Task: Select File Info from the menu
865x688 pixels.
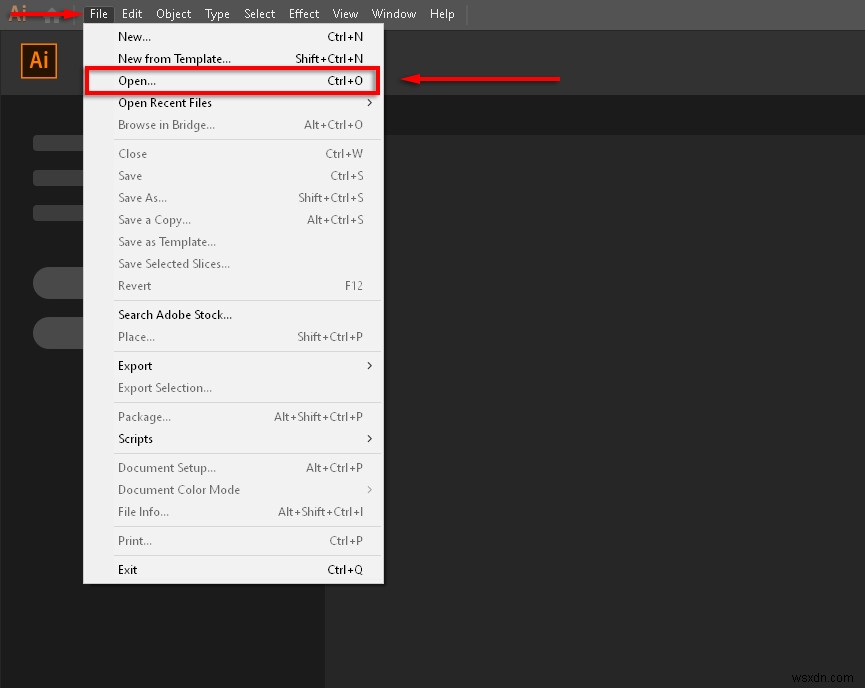Action: click(x=142, y=511)
